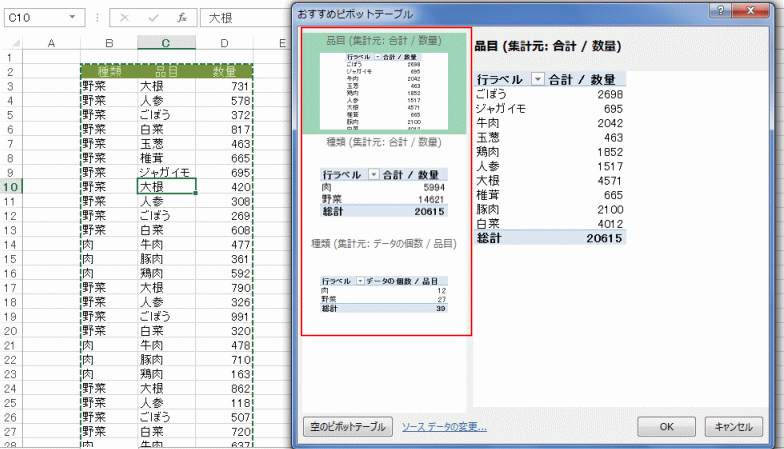The height and width of the screenshot is (449, 784).
Task: Open the 行ラベル filter dropdown in the preview
Action: click(537, 79)
